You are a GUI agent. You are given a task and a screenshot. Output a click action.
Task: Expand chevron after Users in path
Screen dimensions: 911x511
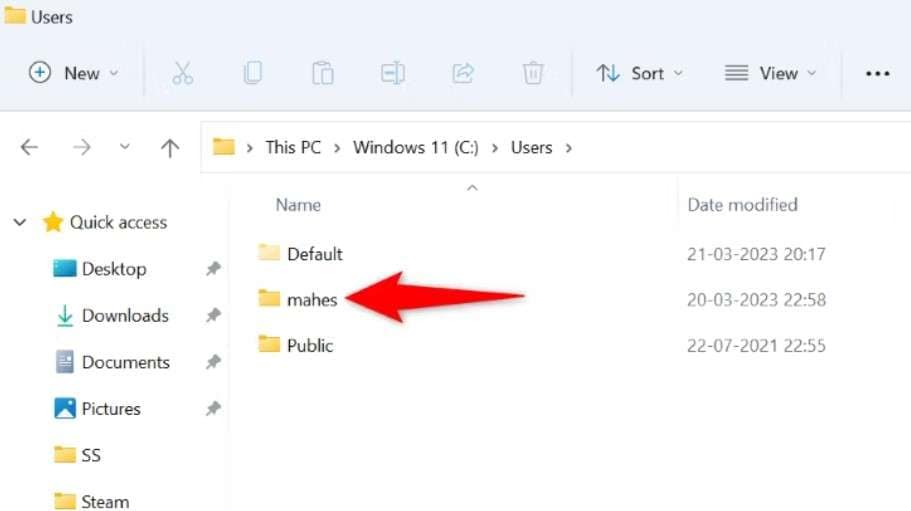click(x=569, y=148)
